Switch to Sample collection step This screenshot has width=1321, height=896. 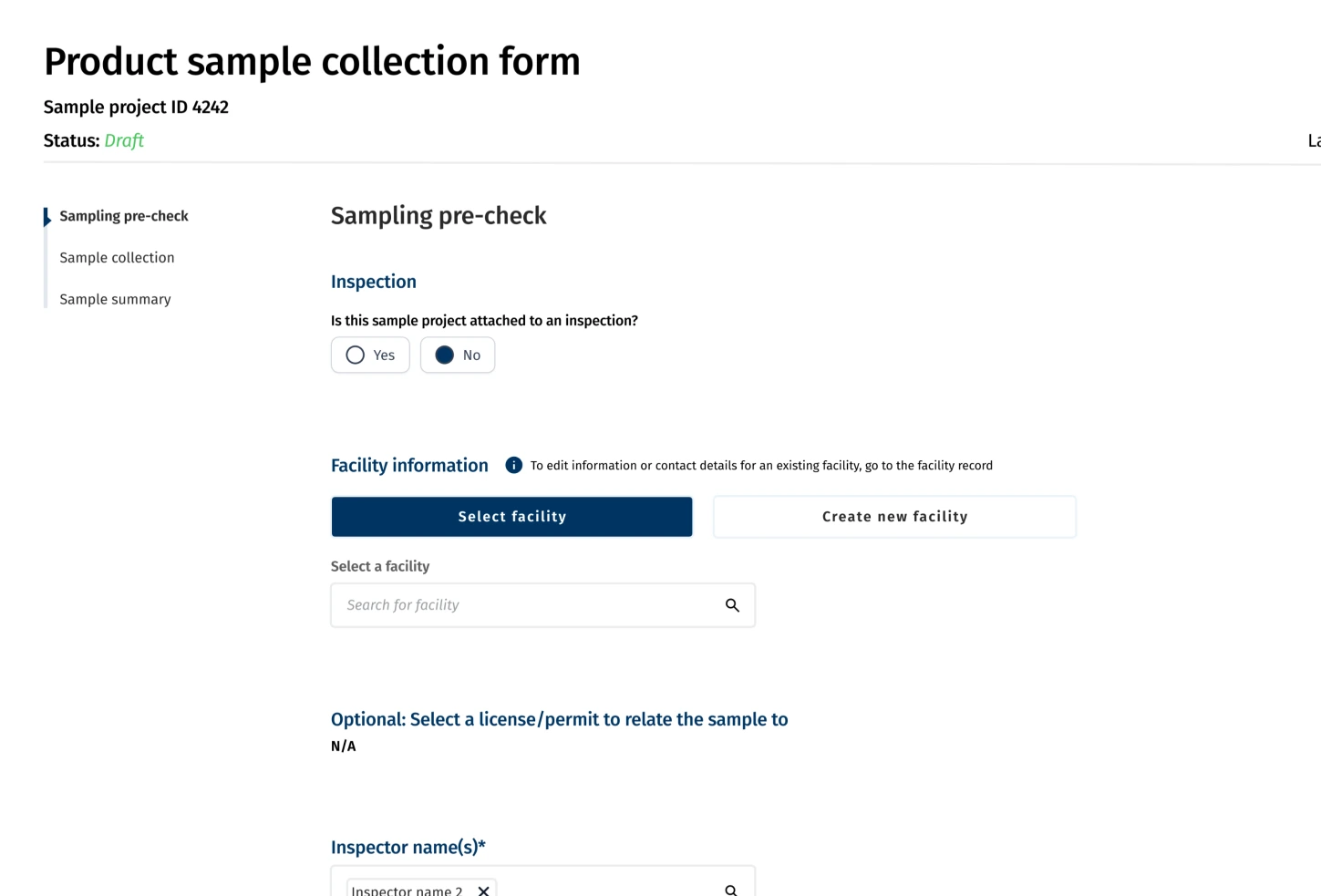[x=117, y=257]
